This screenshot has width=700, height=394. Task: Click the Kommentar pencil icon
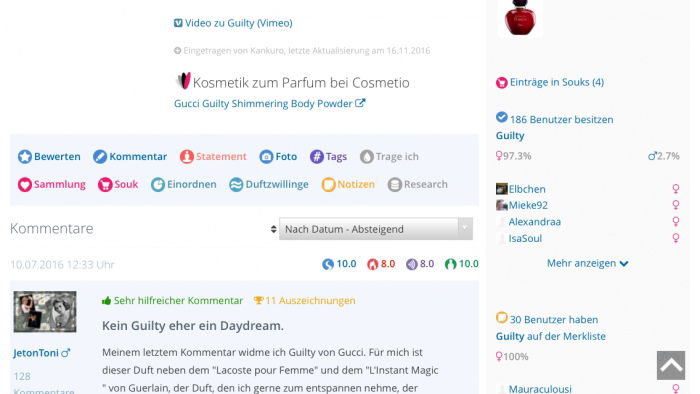(x=100, y=157)
